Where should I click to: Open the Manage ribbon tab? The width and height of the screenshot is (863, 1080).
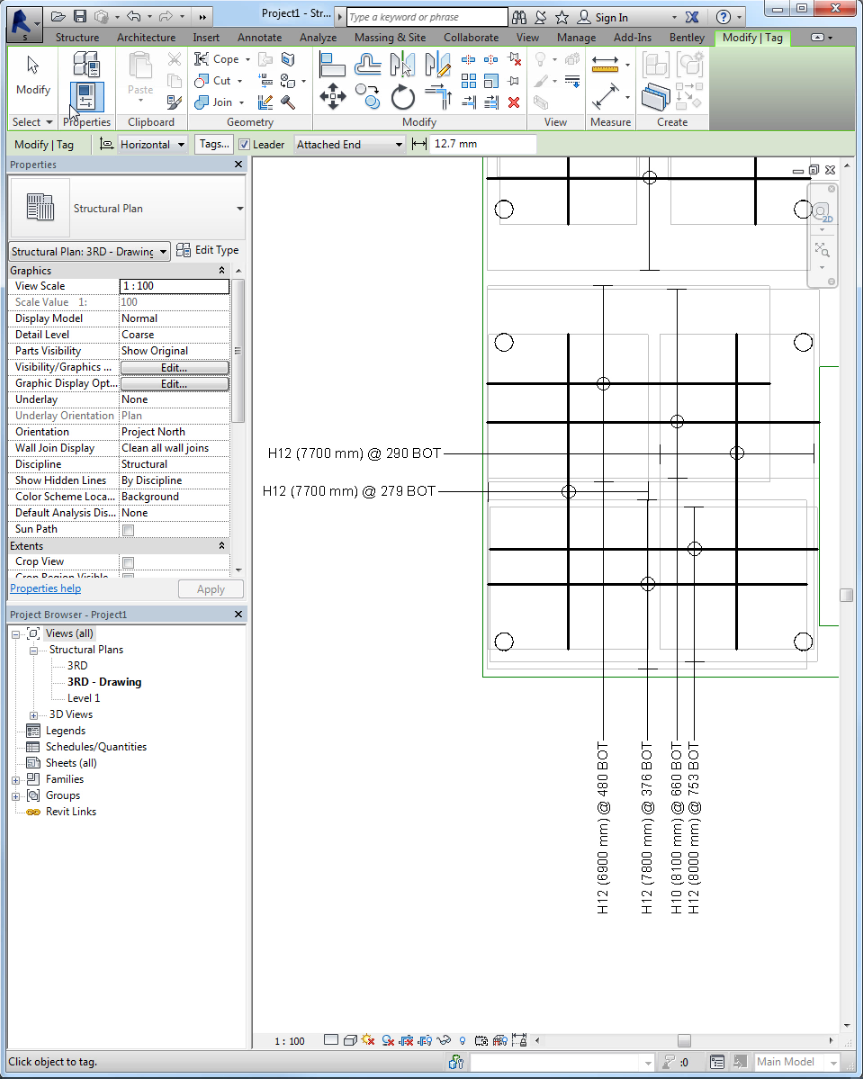(576, 37)
